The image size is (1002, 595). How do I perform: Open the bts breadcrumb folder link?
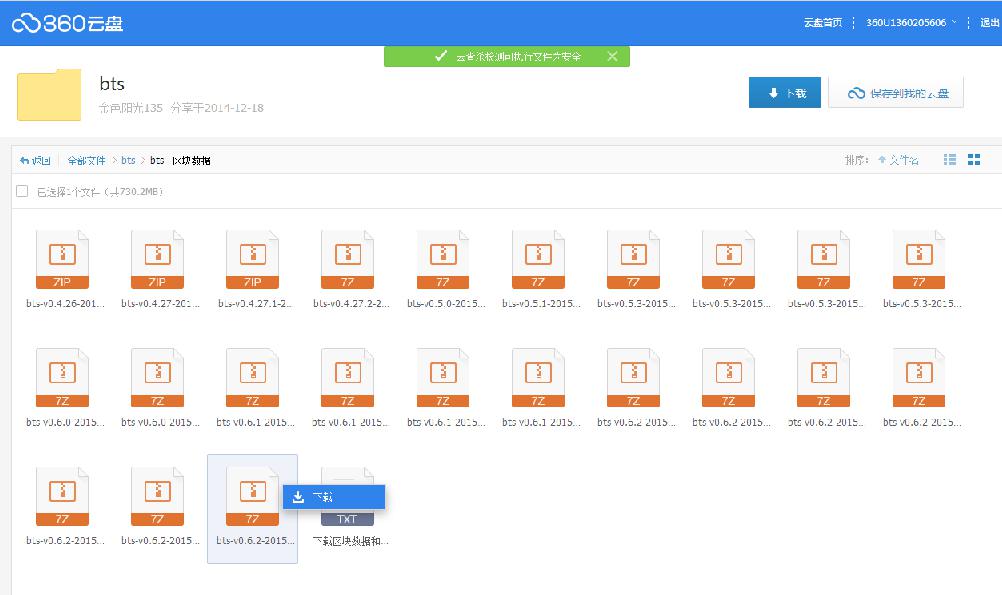[128, 160]
